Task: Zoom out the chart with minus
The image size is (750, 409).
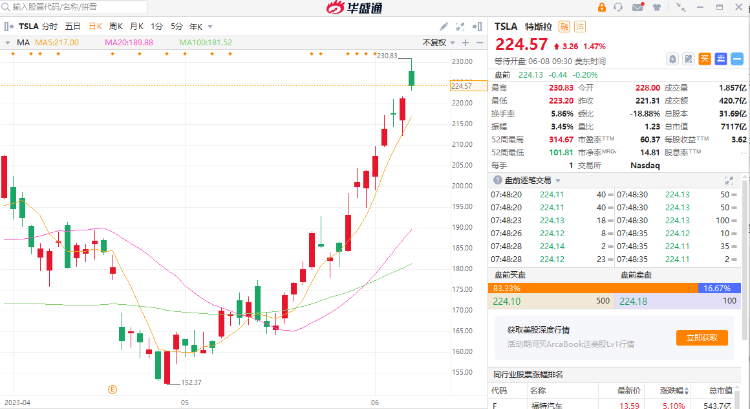Action: click(479, 43)
